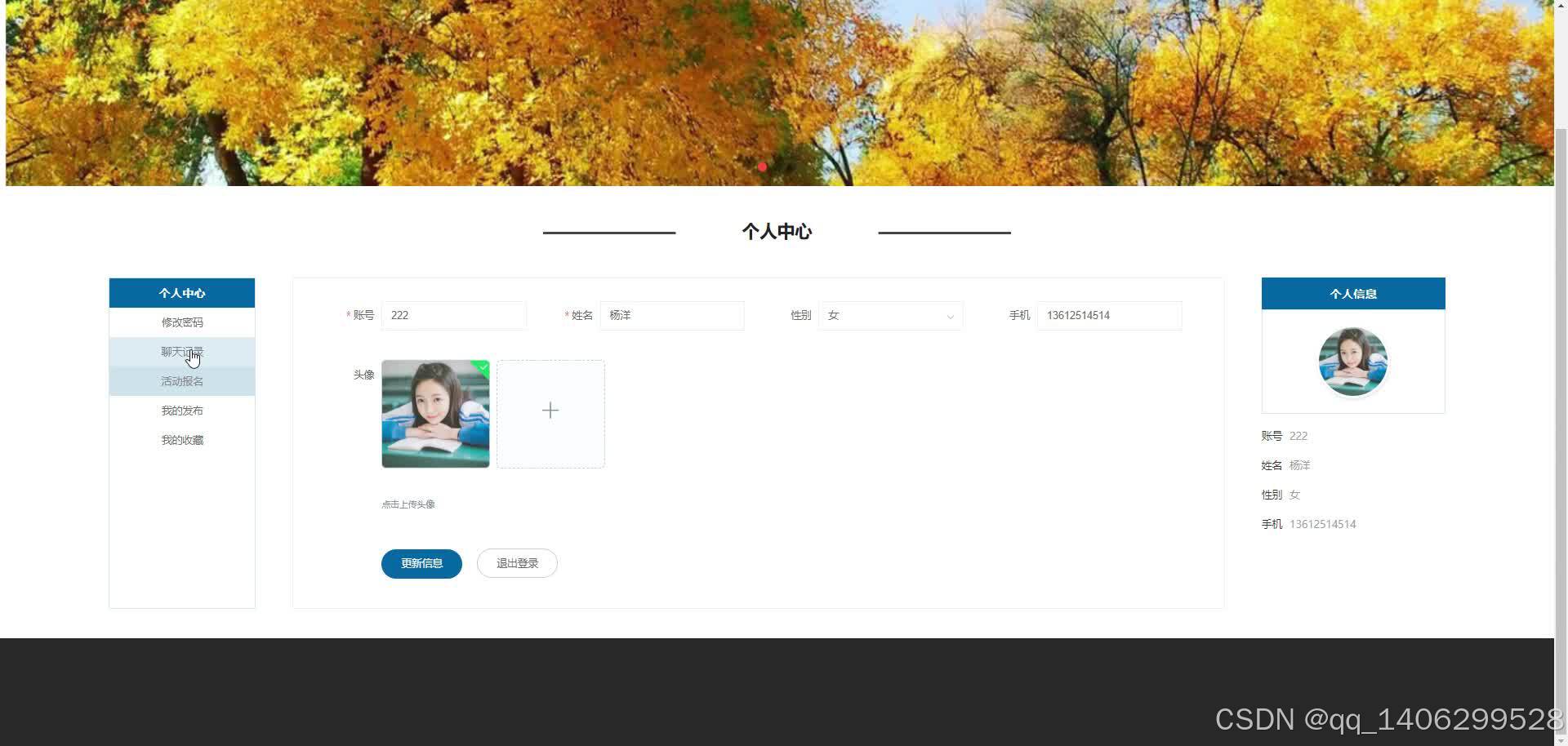Open 我的收藏 in the sidebar
1568x746 pixels.
(182, 440)
